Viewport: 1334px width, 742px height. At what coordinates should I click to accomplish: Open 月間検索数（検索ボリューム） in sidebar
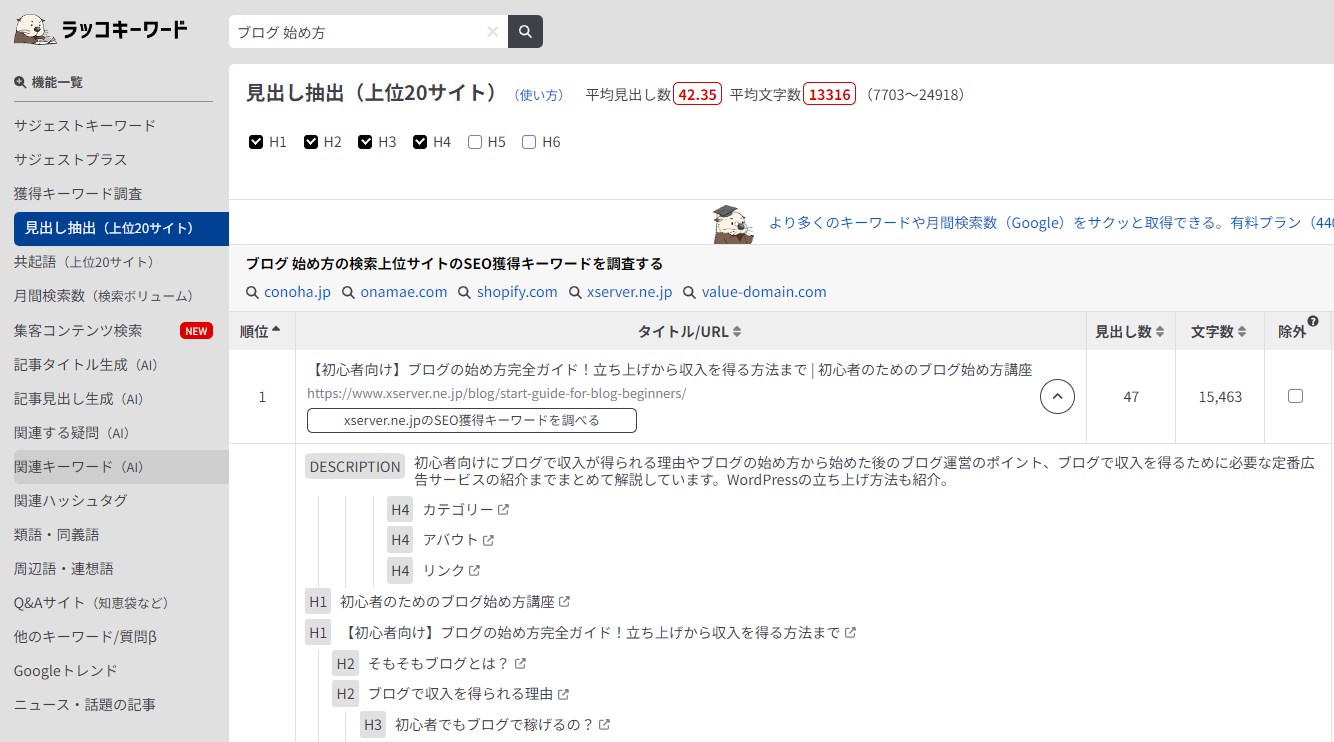(x=103, y=296)
